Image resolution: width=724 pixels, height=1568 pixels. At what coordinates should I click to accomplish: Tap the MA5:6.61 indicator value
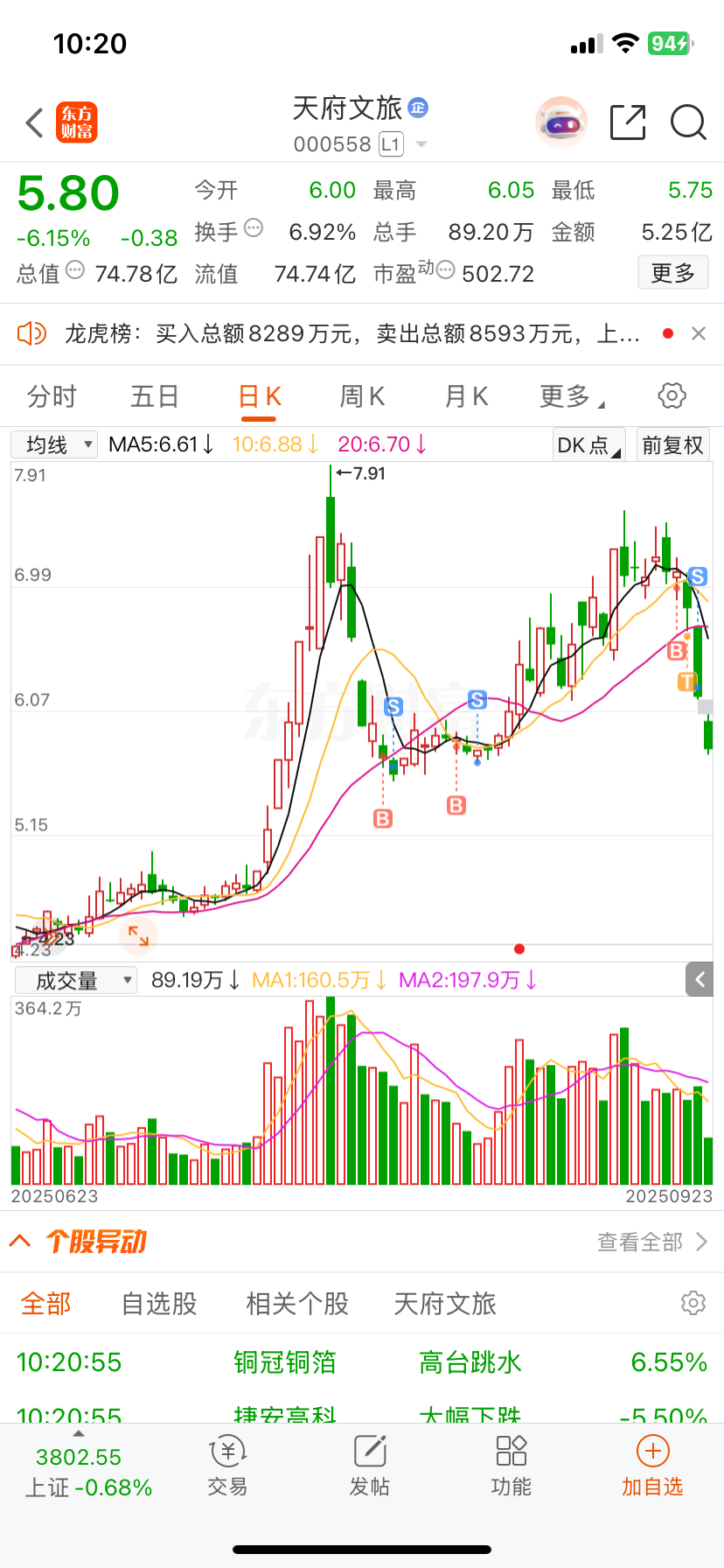point(161,444)
